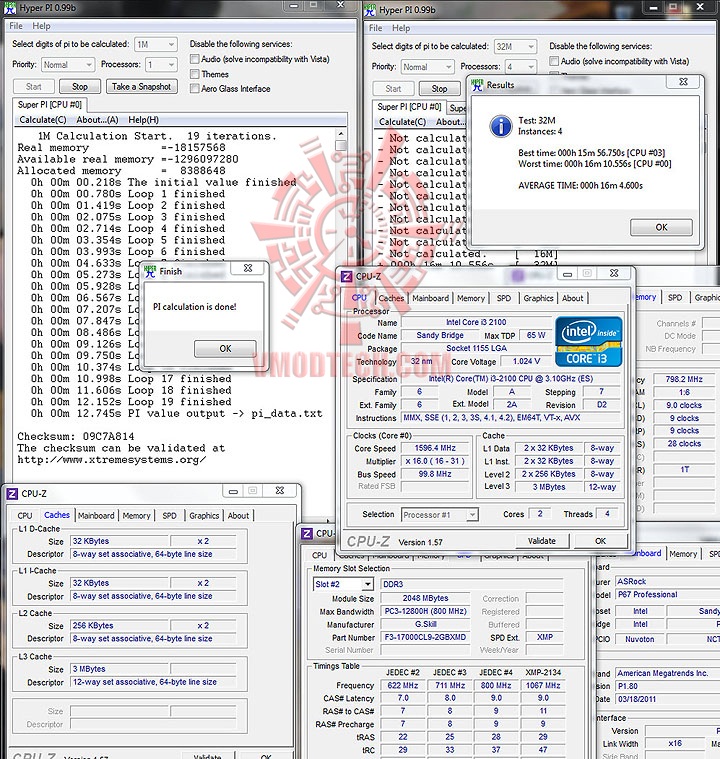
Task: Click Core Speed value 1596.4 MHz
Action: (x=435, y=448)
